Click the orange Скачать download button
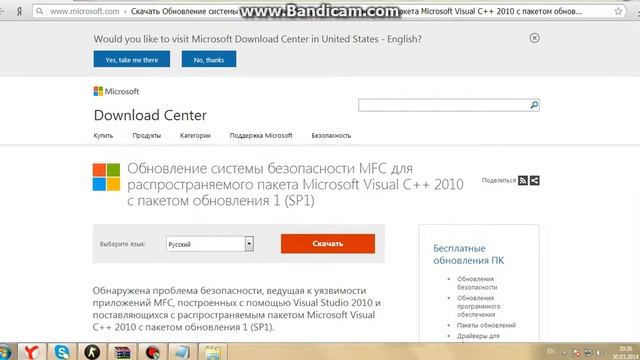Image resolution: width=640 pixels, height=360 pixels. (x=328, y=244)
